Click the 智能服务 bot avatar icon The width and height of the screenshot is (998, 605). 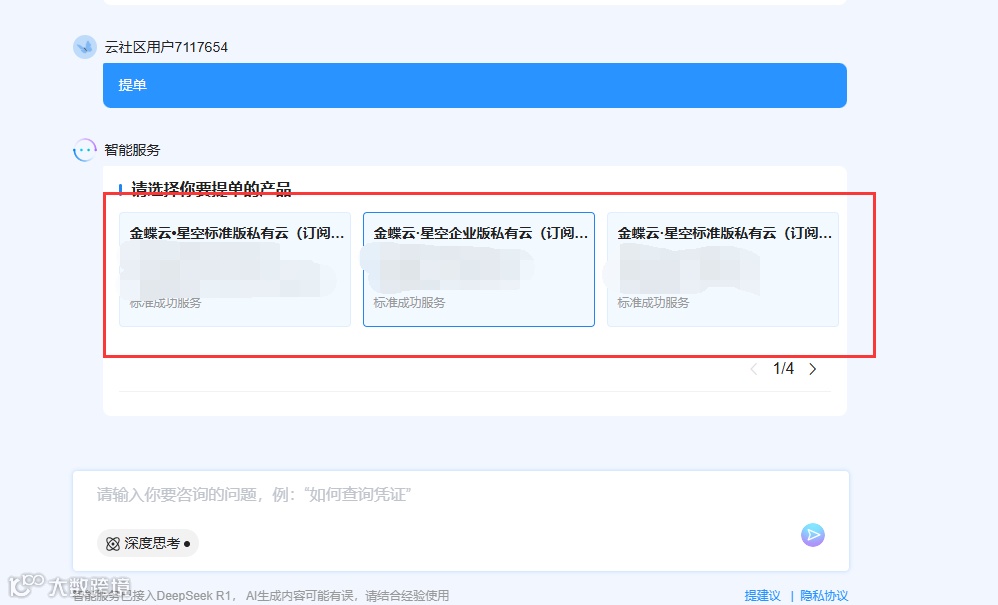[x=85, y=150]
